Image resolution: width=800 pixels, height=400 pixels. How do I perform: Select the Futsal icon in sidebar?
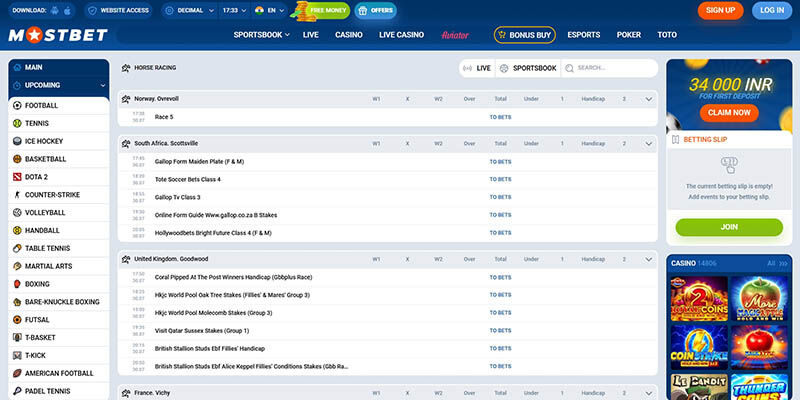pyautogui.click(x=17, y=320)
